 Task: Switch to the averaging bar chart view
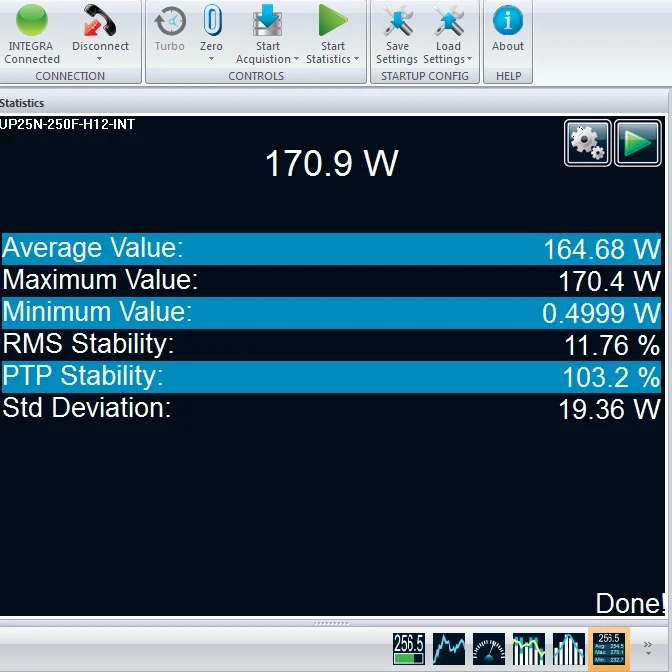529,647
